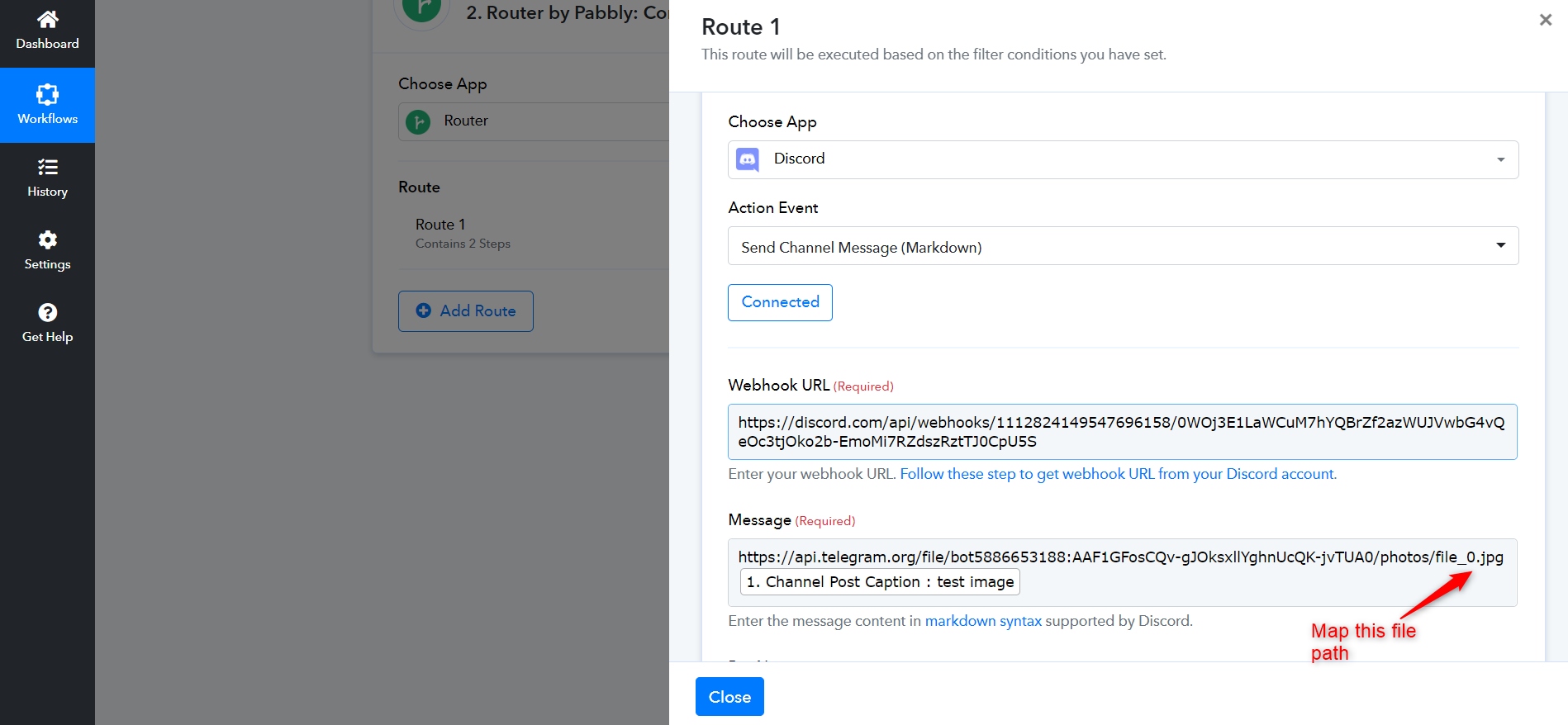Open the Action Event dropdown arrow
Screen dimensions: 1568x725
[1501, 245]
